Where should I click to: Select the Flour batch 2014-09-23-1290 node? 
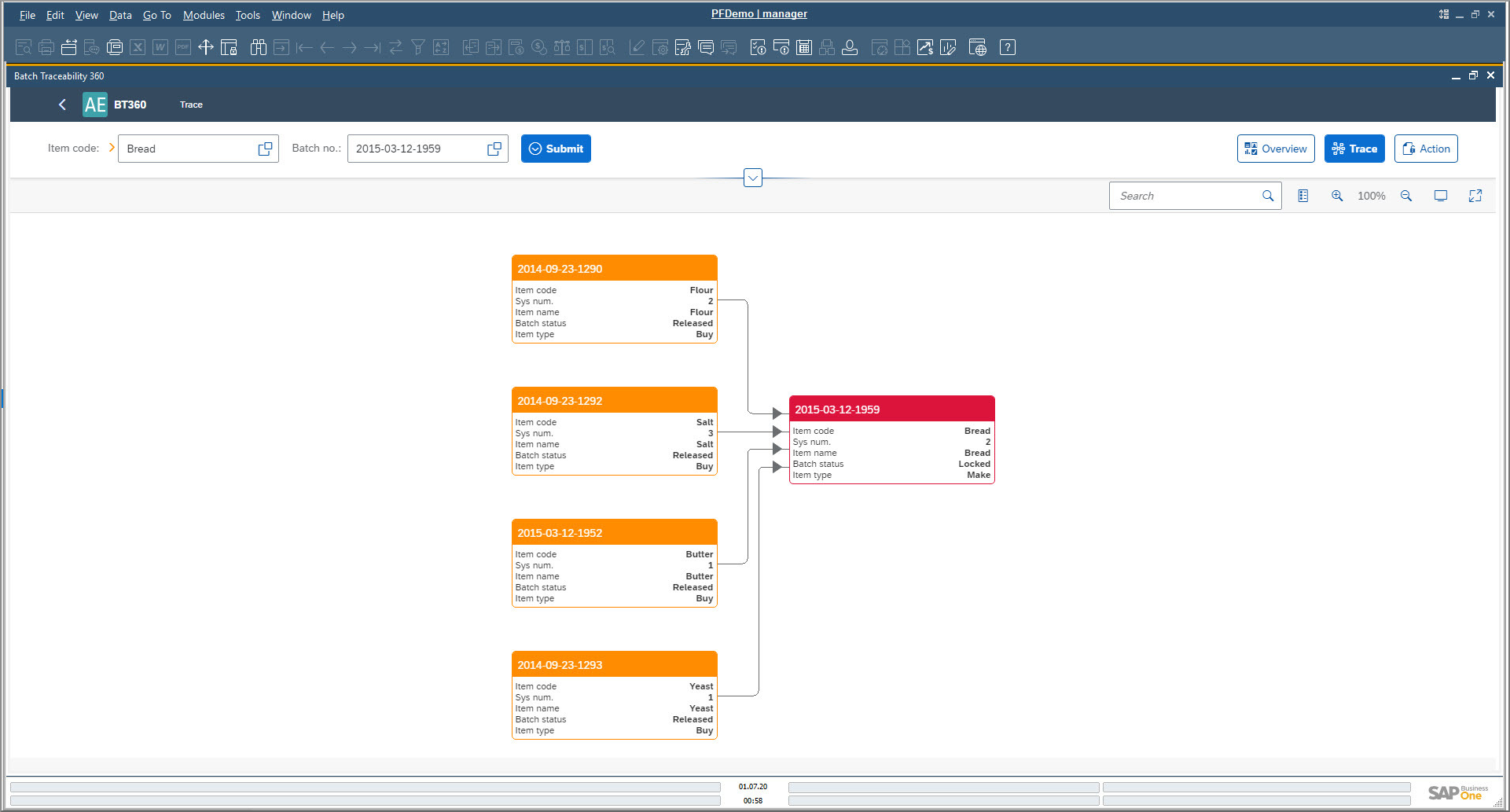pos(615,299)
